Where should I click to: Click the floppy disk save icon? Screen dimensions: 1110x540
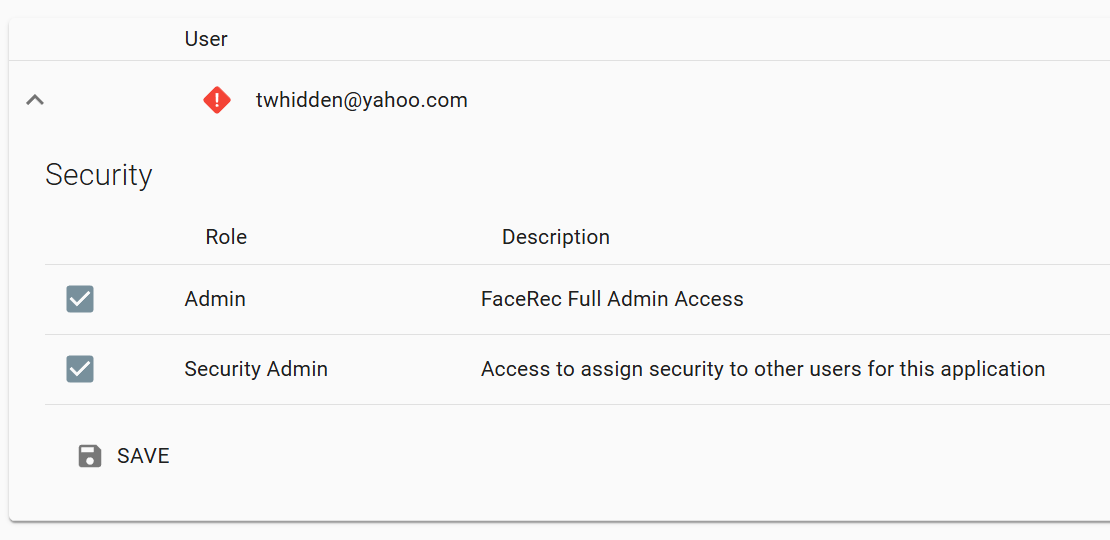click(90, 456)
